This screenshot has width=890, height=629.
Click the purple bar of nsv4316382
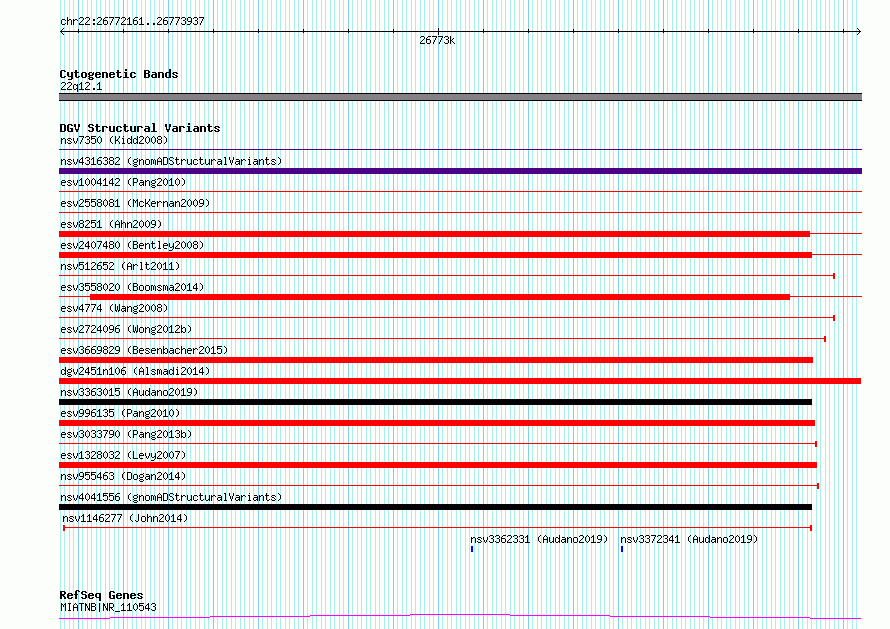coord(460,171)
